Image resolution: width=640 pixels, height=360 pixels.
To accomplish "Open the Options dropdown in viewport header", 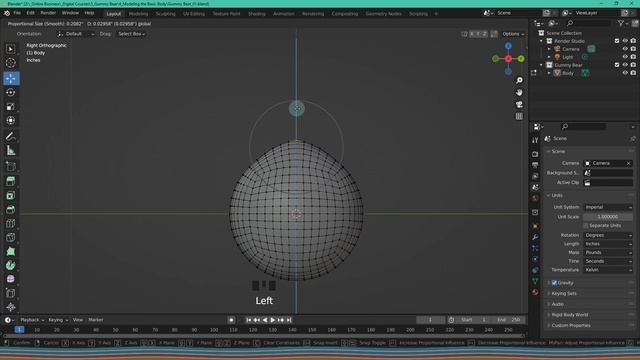I will (x=513, y=34).
